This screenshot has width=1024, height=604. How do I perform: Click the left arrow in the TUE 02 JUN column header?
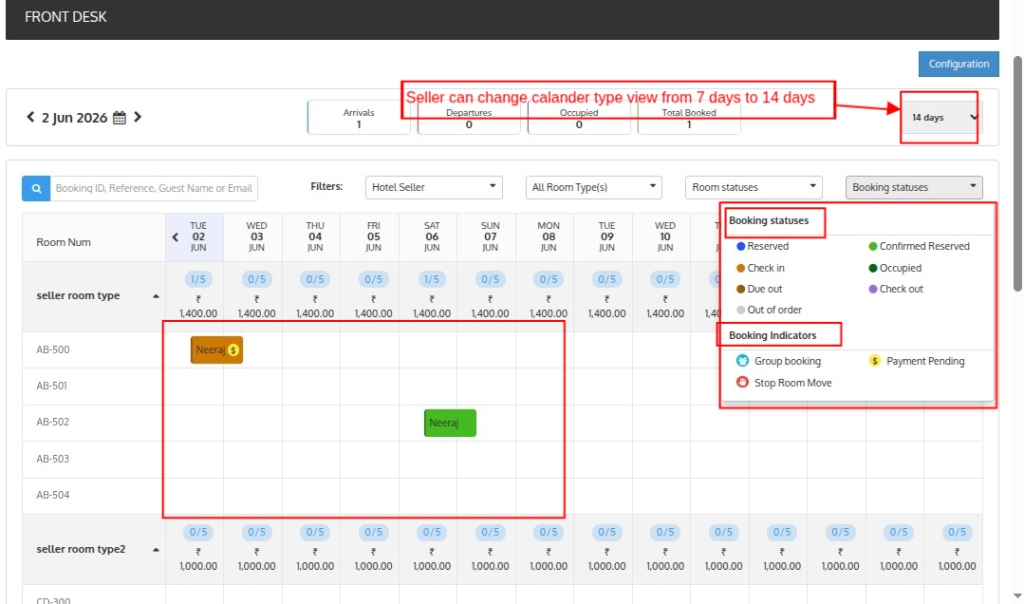(x=175, y=237)
